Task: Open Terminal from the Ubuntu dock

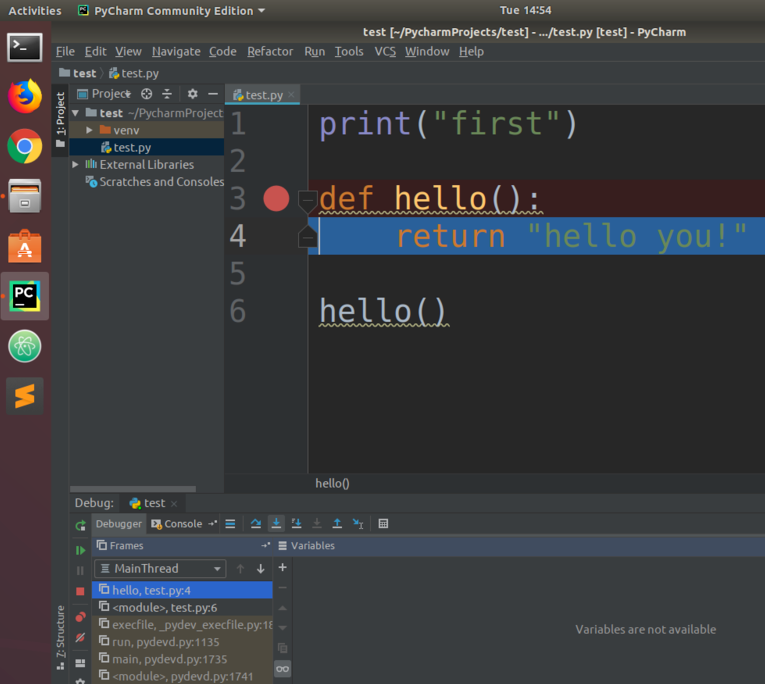Action: (x=24, y=47)
